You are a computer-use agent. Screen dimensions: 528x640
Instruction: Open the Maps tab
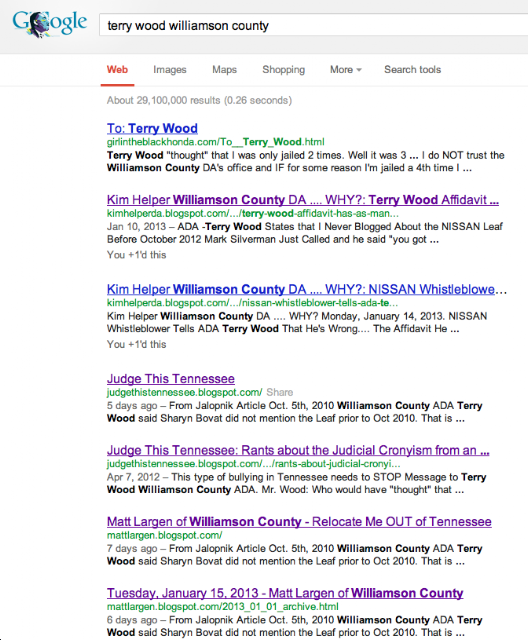coord(224,70)
